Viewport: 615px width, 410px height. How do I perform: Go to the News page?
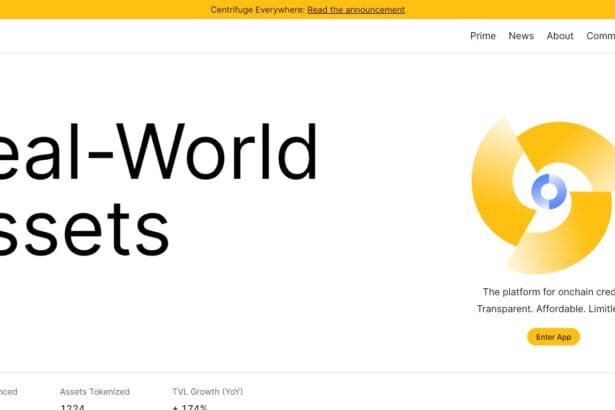(x=521, y=36)
